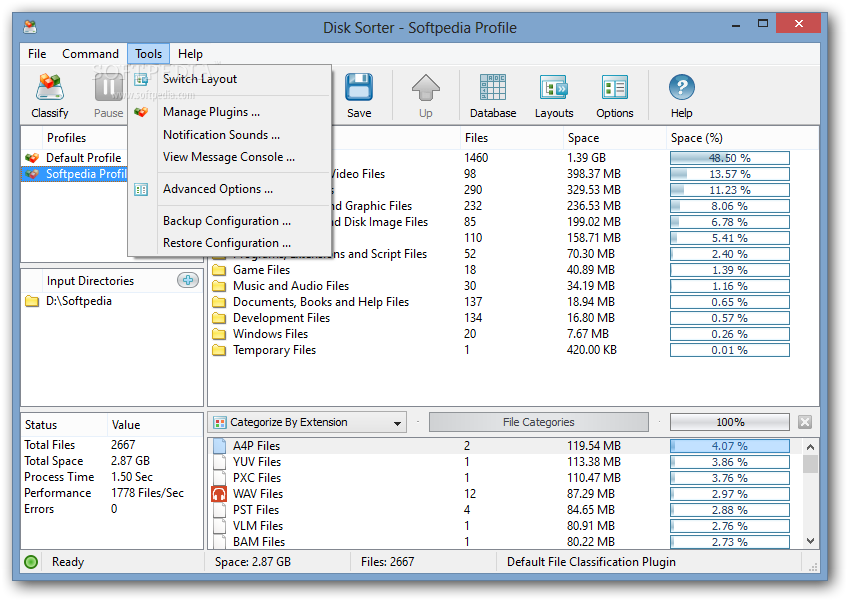848x601 pixels.
Task: Choose View Message Console entry
Action: point(229,157)
